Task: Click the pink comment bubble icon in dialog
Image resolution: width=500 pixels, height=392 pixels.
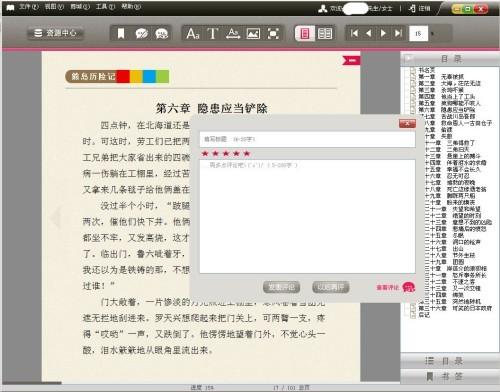Action: point(409,287)
